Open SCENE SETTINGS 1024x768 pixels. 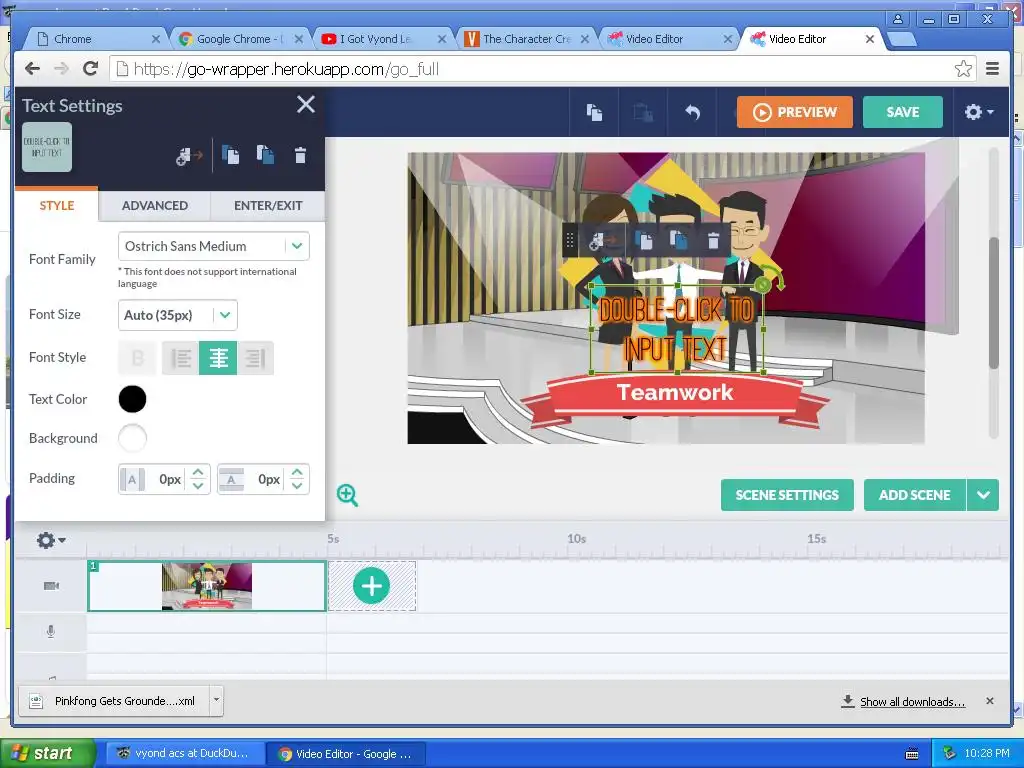tap(787, 495)
